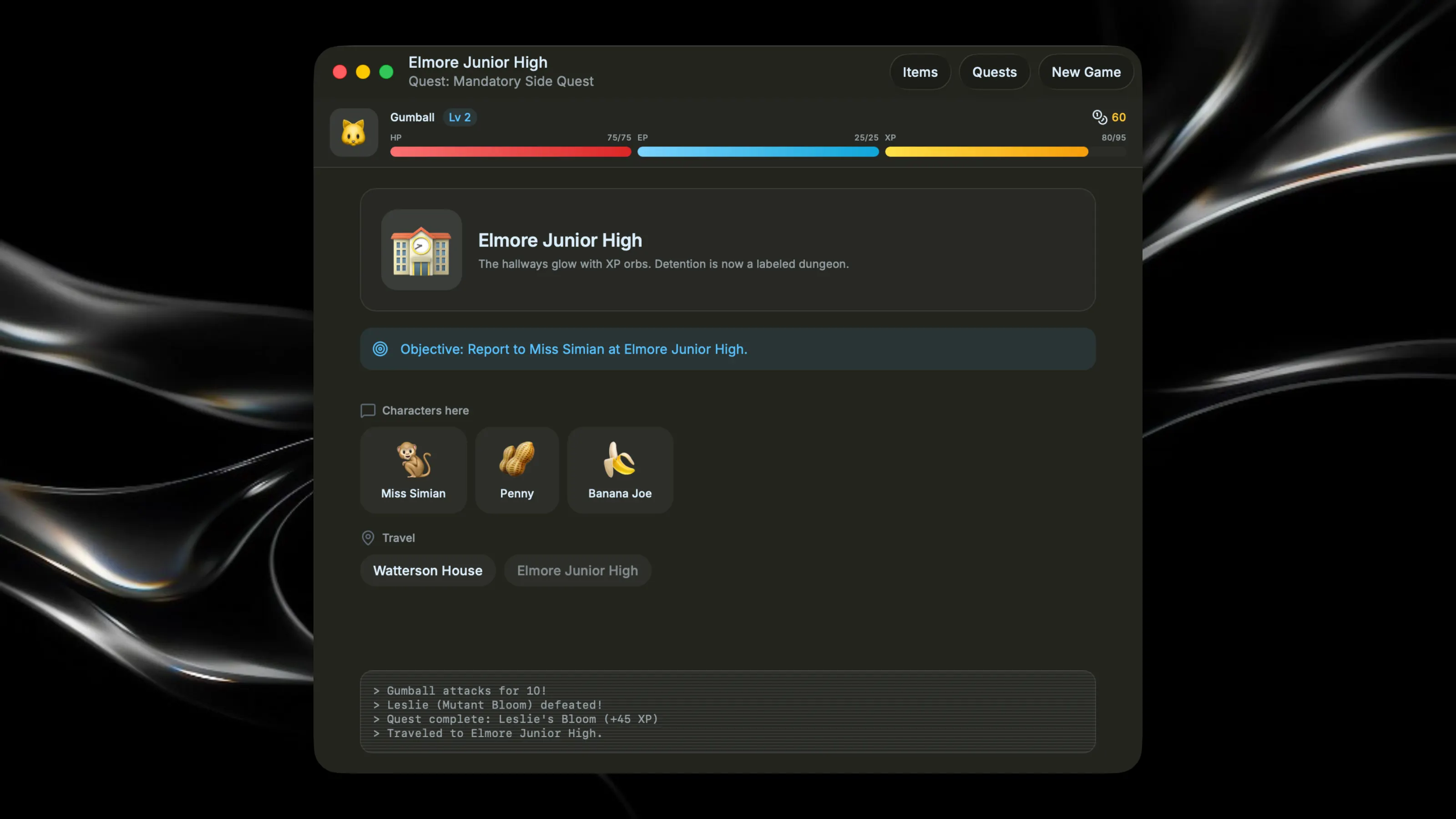Click the Gumball player name
Screen dimensions: 1456x819
[412, 117]
